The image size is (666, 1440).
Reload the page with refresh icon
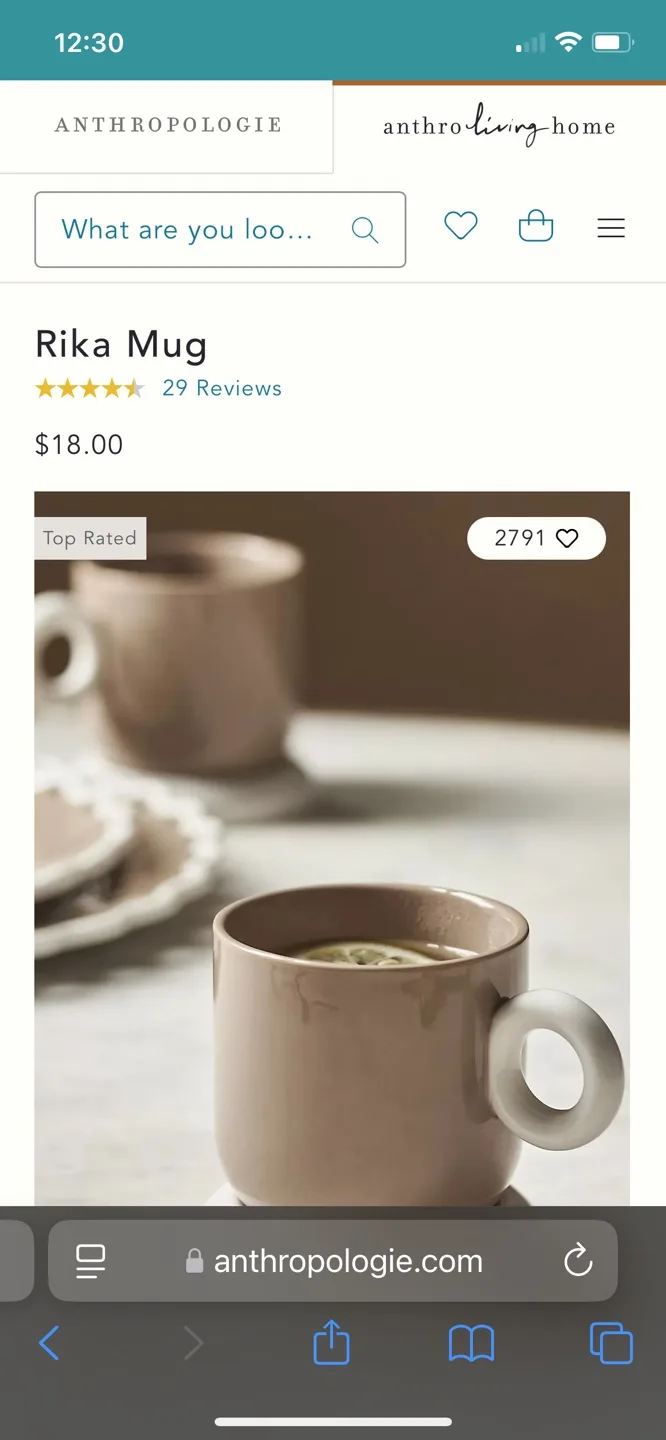click(x=578, y=1261)
